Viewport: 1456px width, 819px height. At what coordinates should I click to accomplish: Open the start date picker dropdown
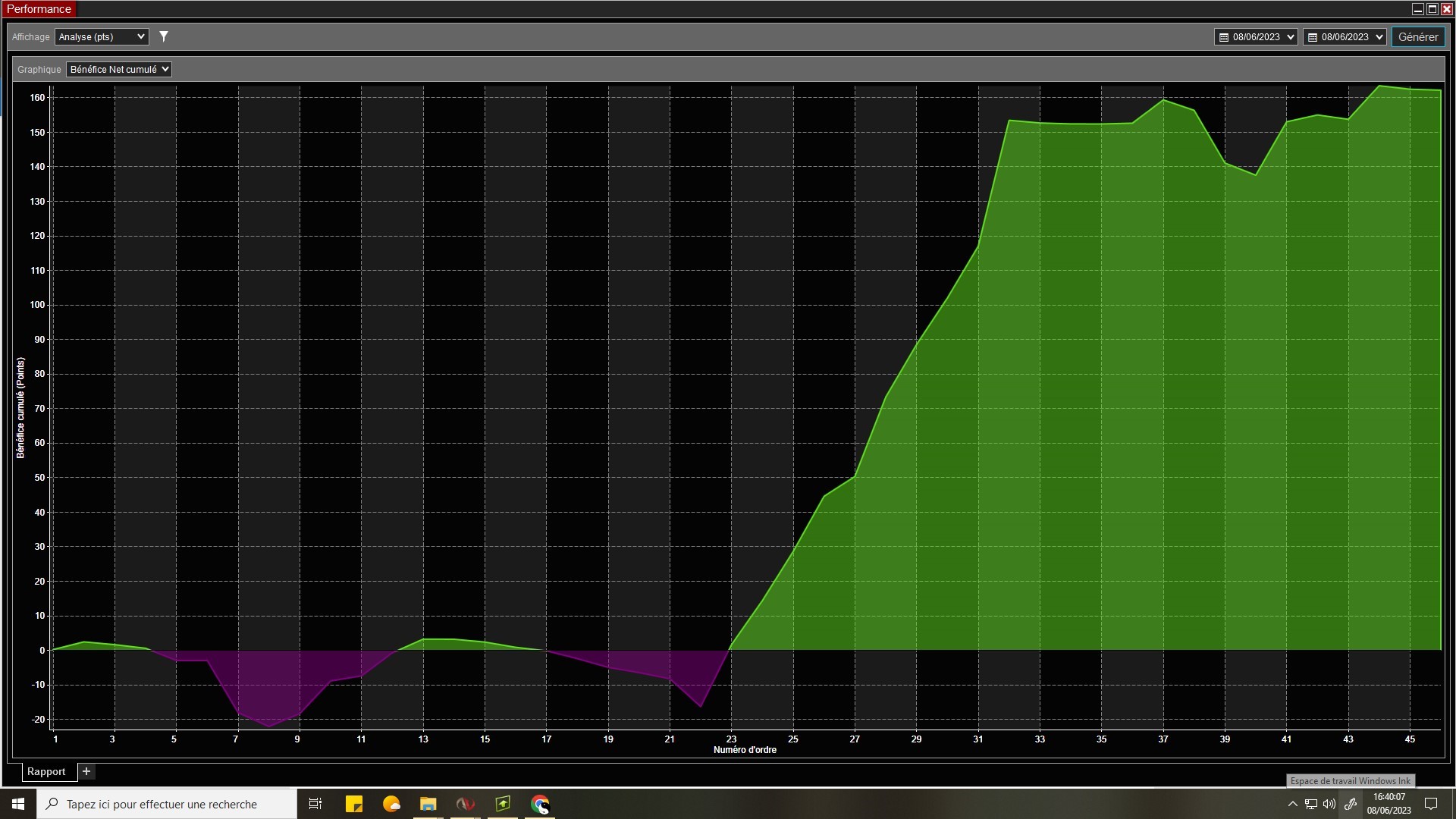pyautogui.click(x=1256, y=36)
